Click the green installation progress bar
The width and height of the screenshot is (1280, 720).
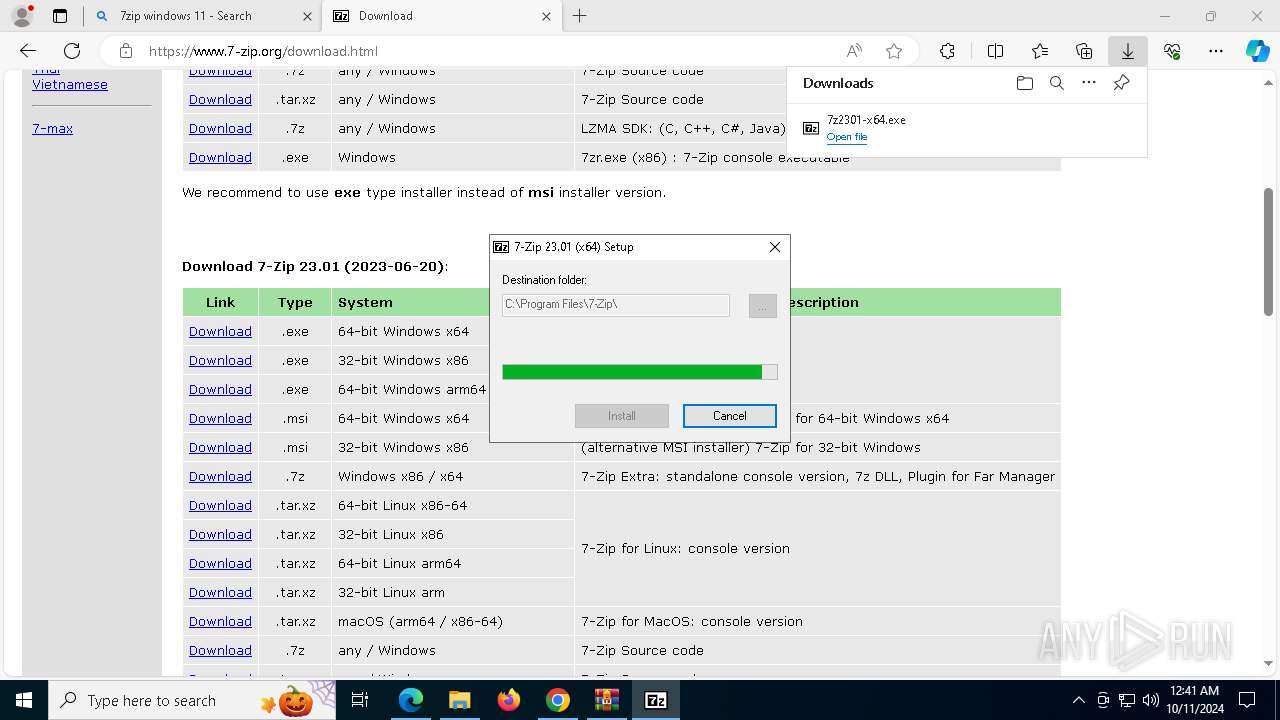pyautogui.click(x=639, y=372)
